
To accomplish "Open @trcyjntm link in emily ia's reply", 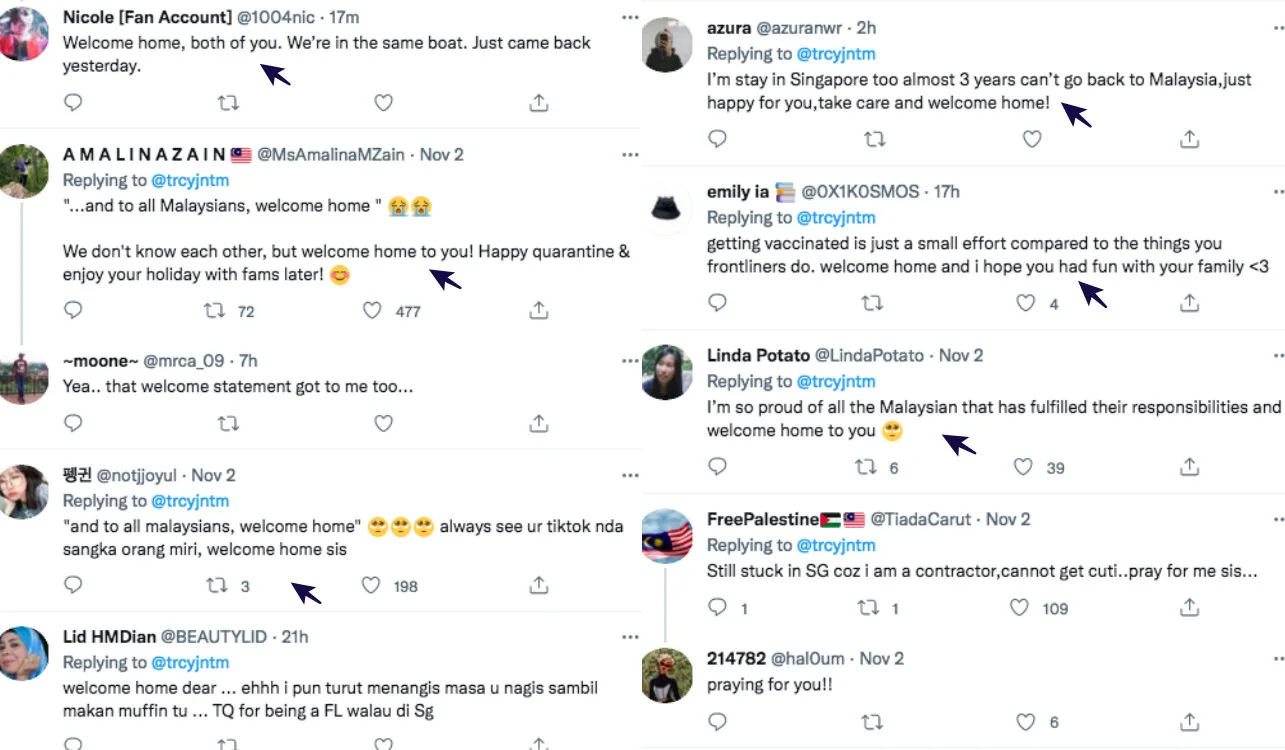I will pyautogui.click(x=836, y=217).
